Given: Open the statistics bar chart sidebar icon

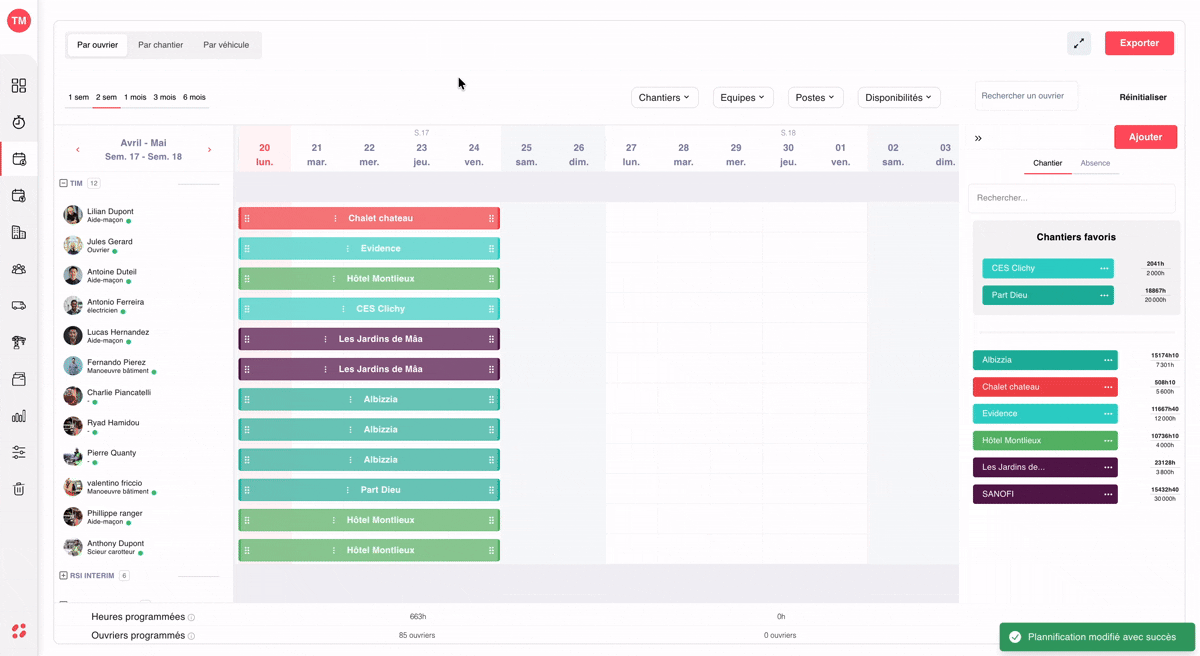Looking at the screenshot, I should 19,416.
